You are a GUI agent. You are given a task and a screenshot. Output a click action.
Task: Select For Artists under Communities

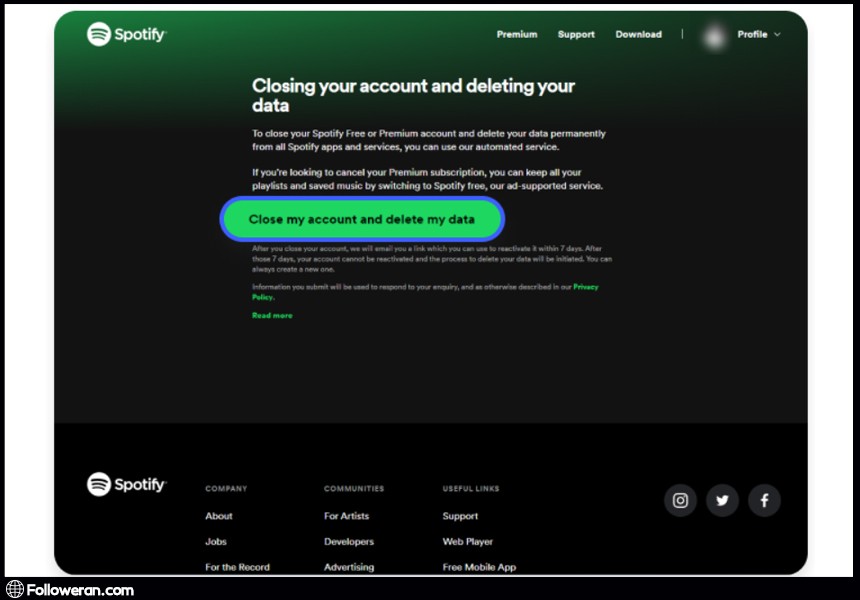point(346,516)
